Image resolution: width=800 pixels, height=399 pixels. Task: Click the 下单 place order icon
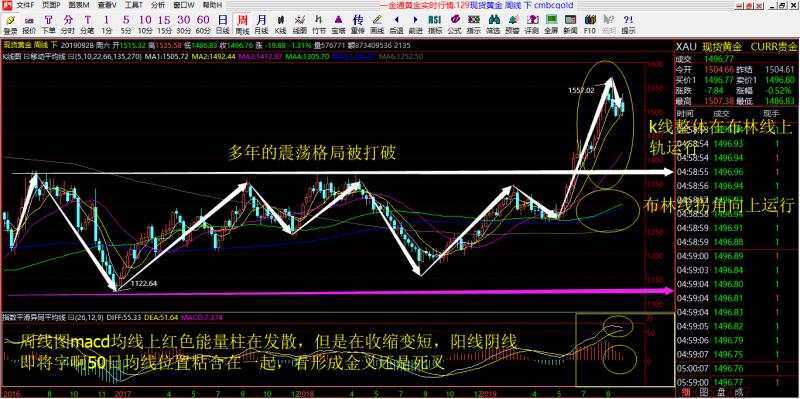coord(48,24)
